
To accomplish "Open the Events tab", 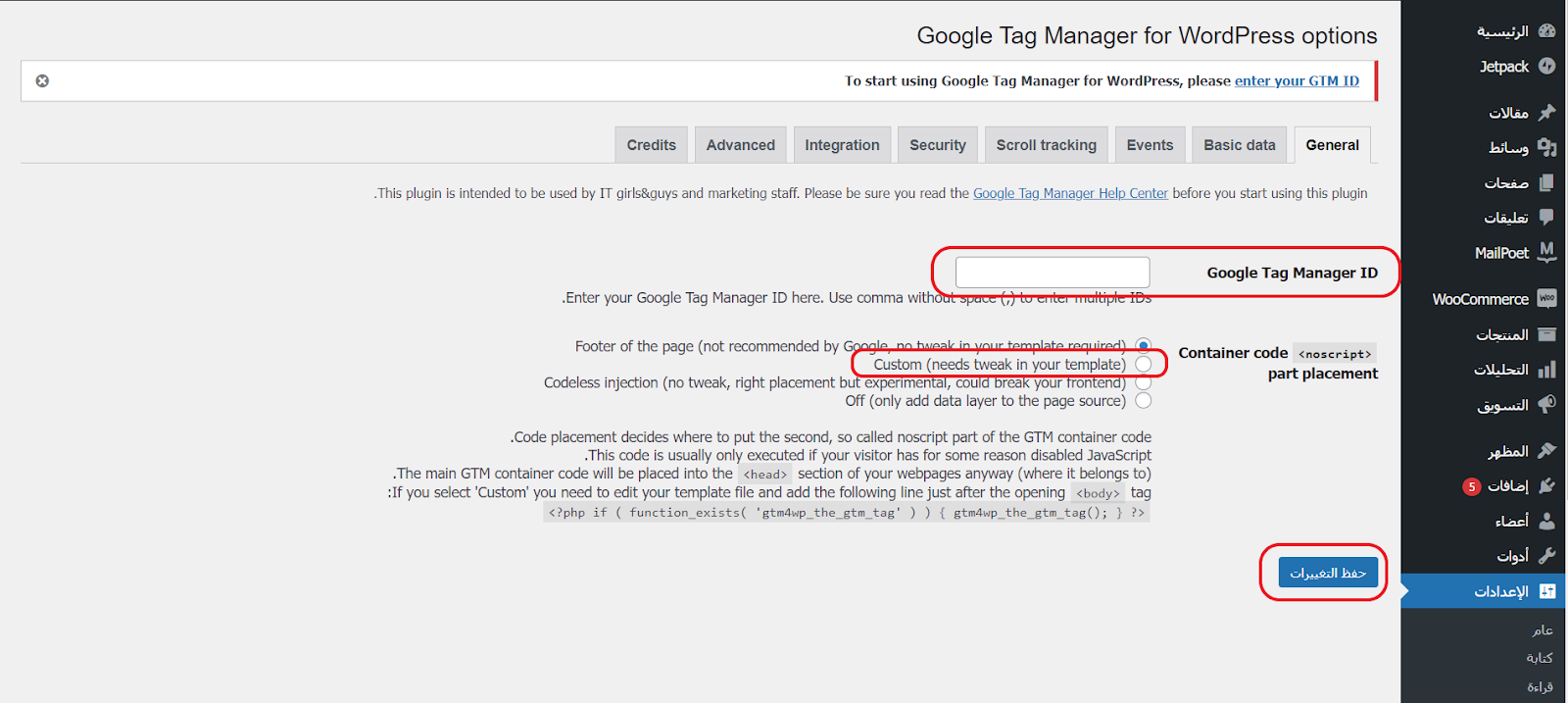I will click(1150, 145).
